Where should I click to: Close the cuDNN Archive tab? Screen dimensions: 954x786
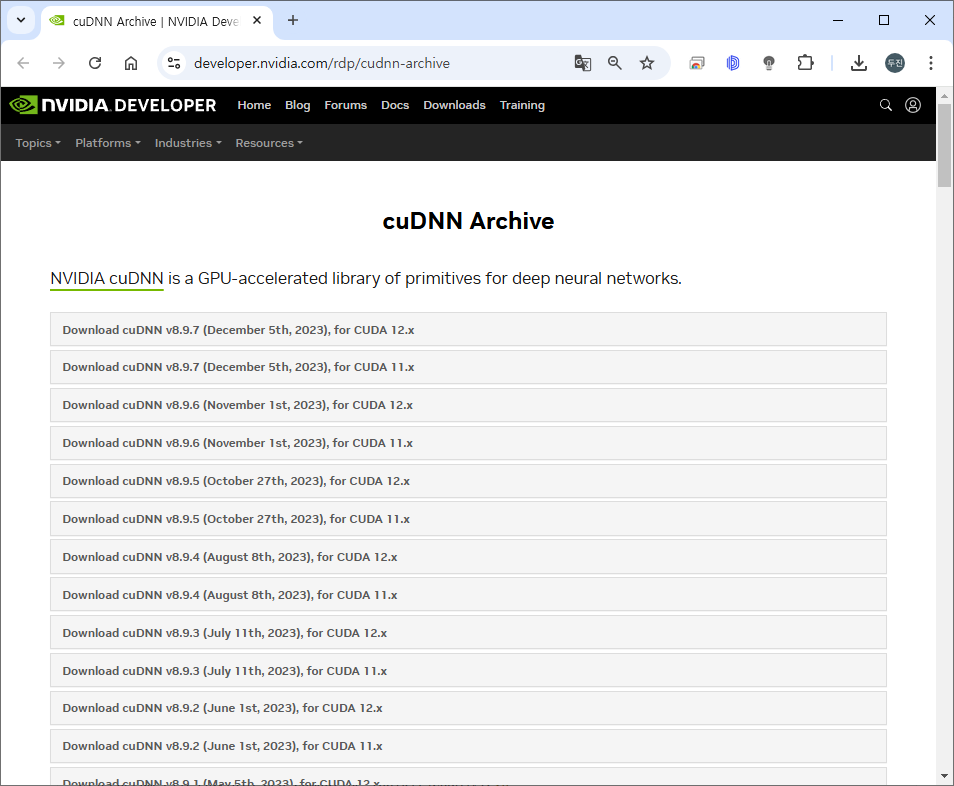257,21
